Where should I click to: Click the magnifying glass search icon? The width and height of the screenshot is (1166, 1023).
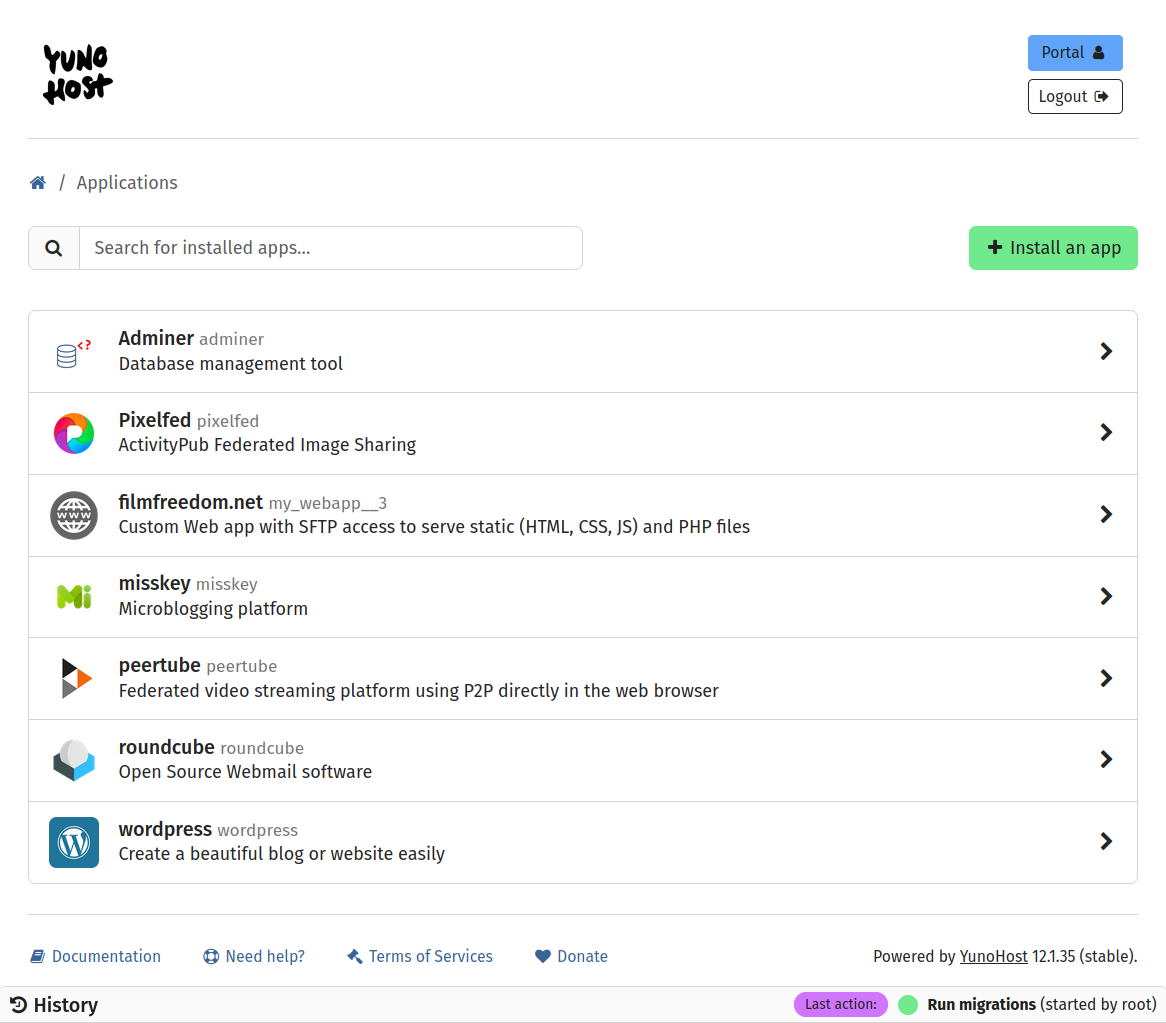click(x=54, y=248)
